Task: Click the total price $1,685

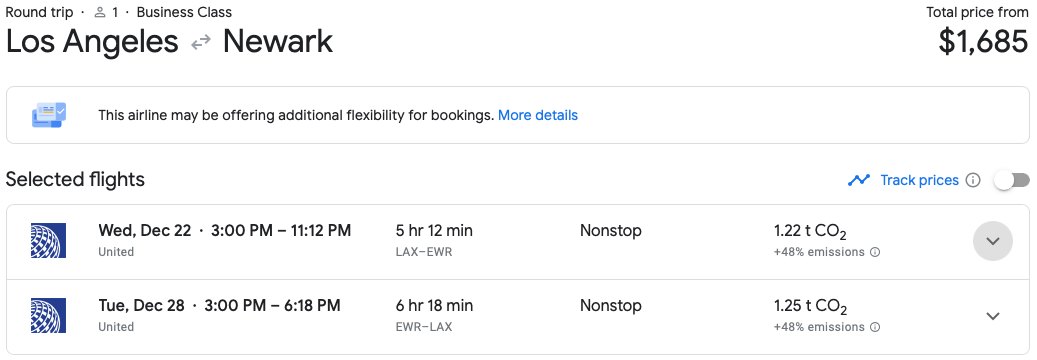Action: (983, 42)
